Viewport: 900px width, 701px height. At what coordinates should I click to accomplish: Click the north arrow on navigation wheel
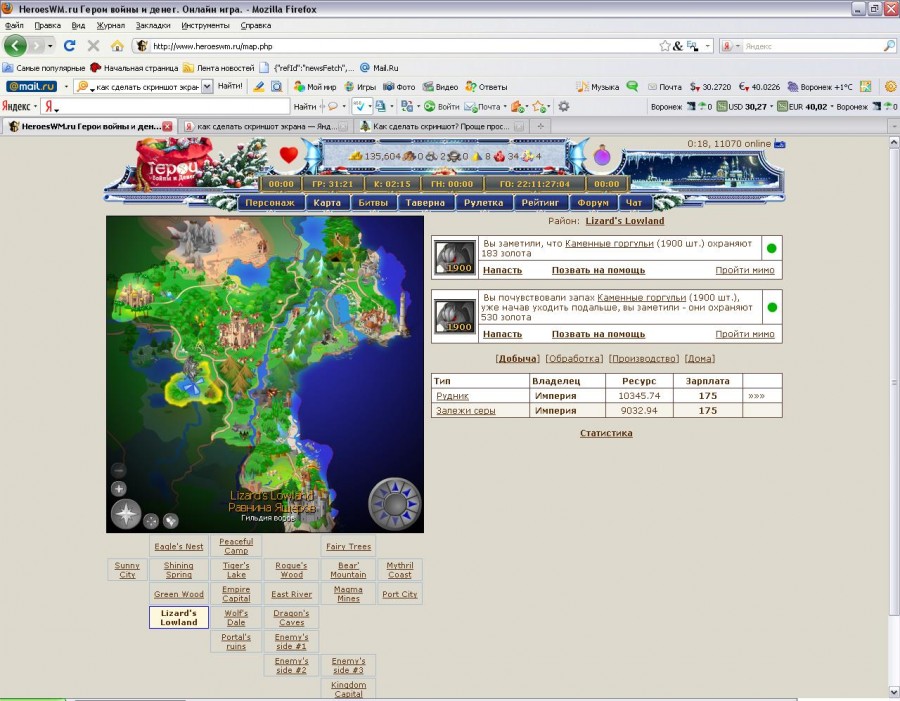click(395, 487)
